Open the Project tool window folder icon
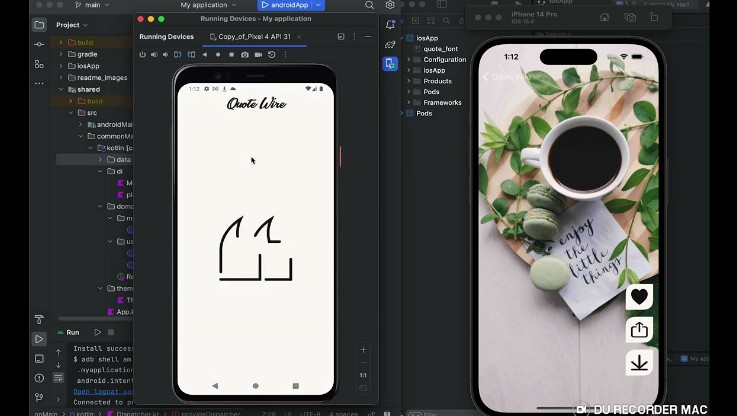The image size is (737, 416). pyautogui.click(x=39, y=25)
